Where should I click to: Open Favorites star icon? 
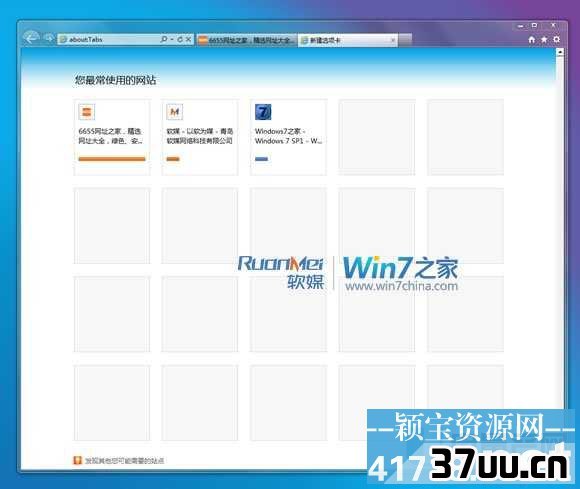pyautogui.click(x=544, y=40)
